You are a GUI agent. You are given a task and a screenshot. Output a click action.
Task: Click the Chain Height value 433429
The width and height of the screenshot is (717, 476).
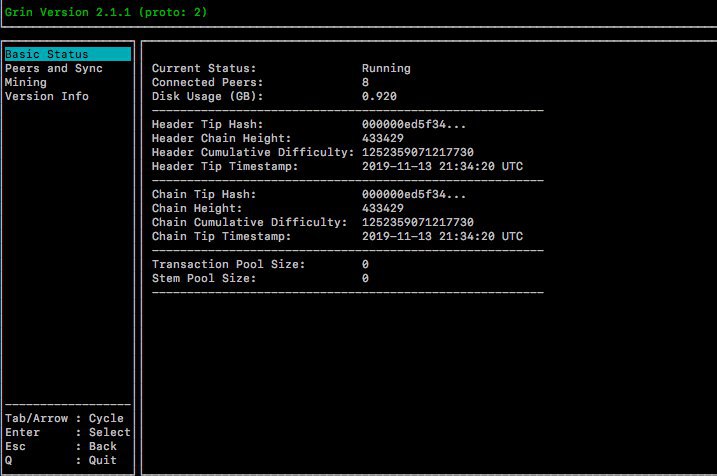click(383, 208)
